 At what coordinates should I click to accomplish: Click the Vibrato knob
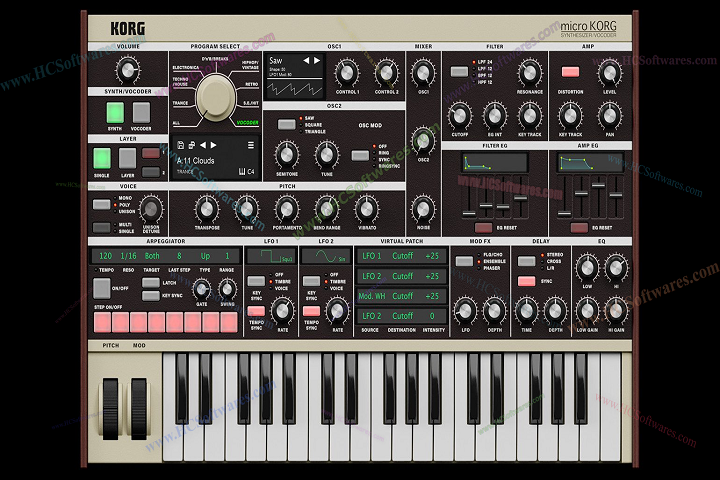(366, 209)
